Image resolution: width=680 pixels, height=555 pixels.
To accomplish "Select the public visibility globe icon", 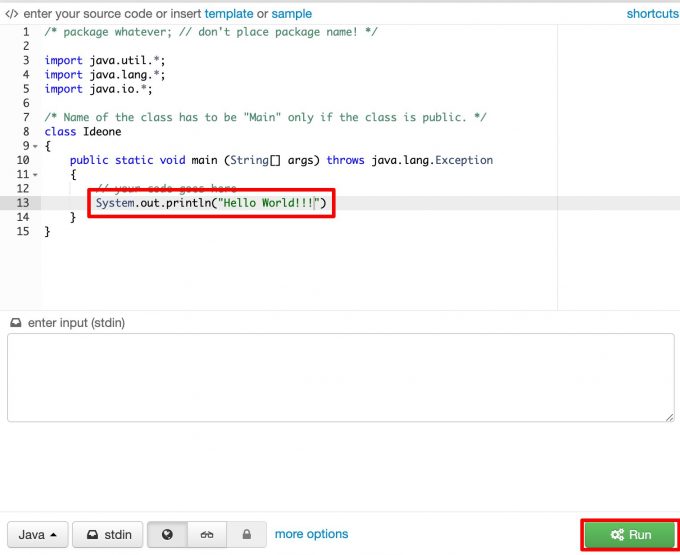I will [166, 535].
